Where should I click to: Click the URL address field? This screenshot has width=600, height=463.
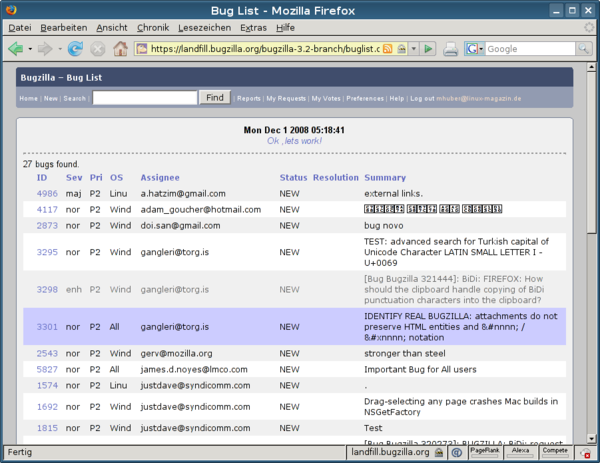(265, 49)
